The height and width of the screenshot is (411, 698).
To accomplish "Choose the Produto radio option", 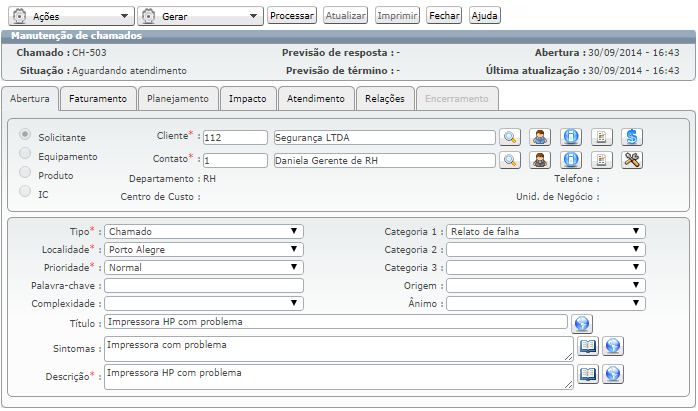I will pyautogui.click(x=26, y=173).
